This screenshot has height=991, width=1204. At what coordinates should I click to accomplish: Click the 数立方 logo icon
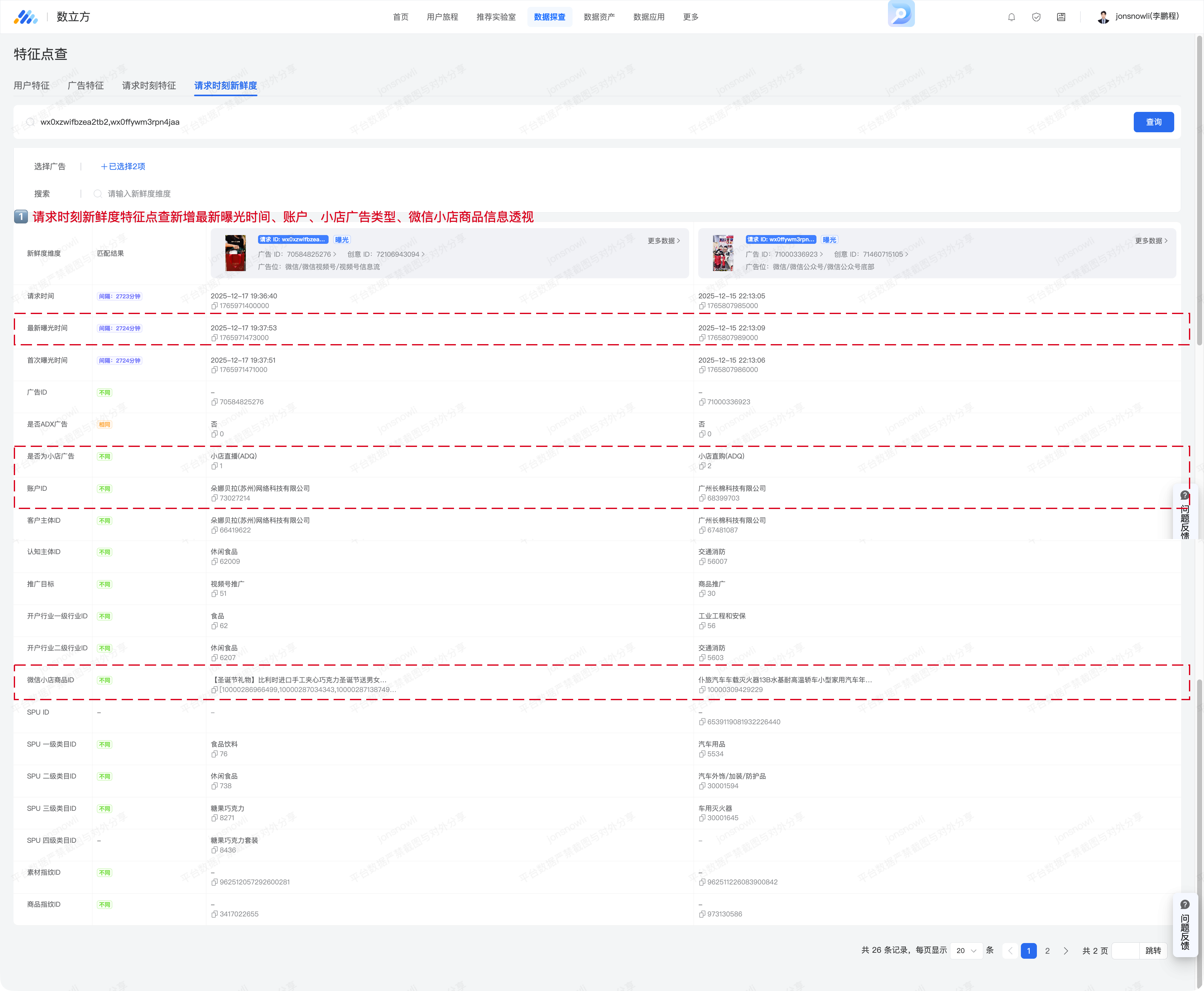point(26,17)
